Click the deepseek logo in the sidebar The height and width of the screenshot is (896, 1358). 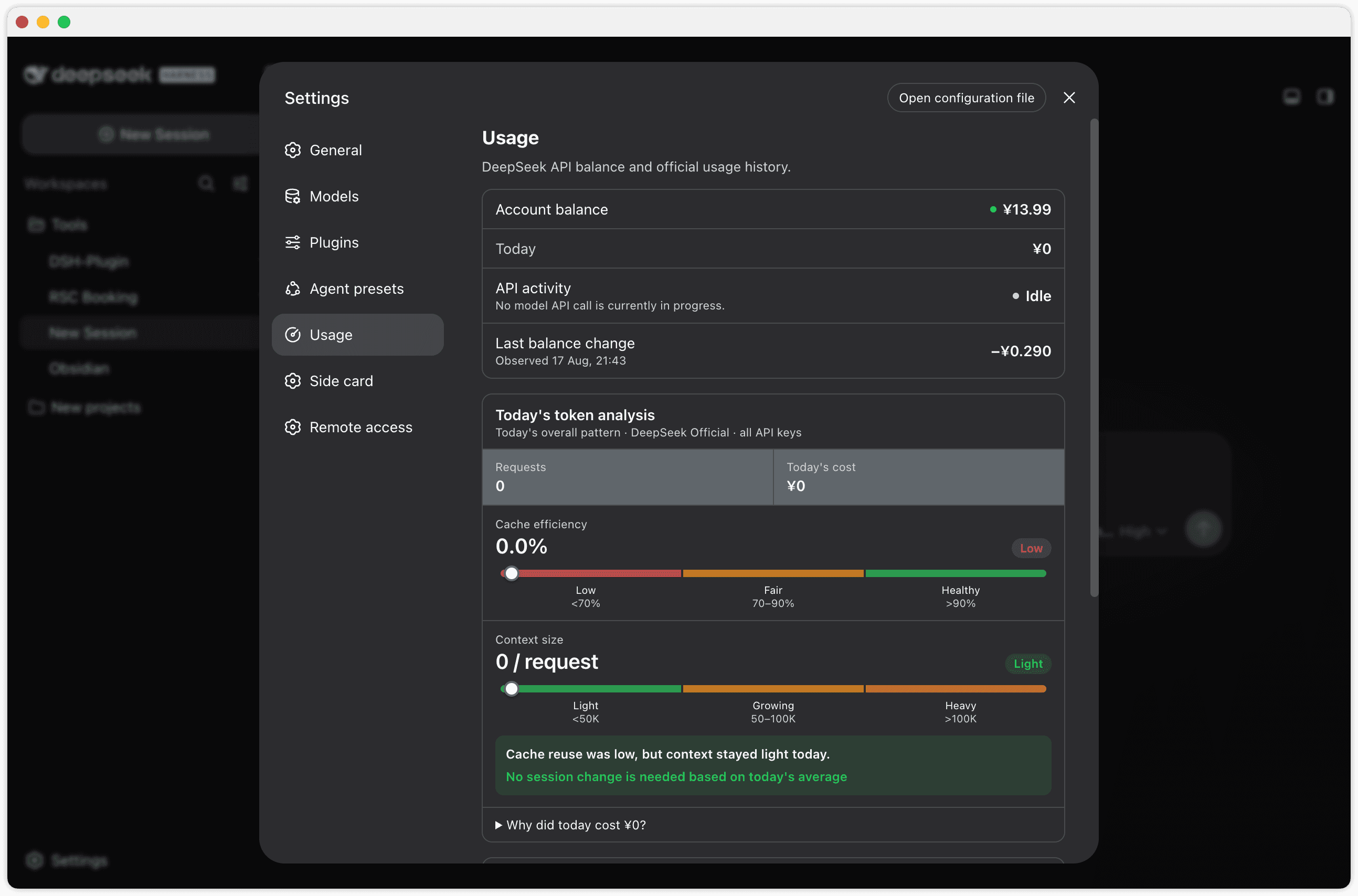[x=89, y=75]
